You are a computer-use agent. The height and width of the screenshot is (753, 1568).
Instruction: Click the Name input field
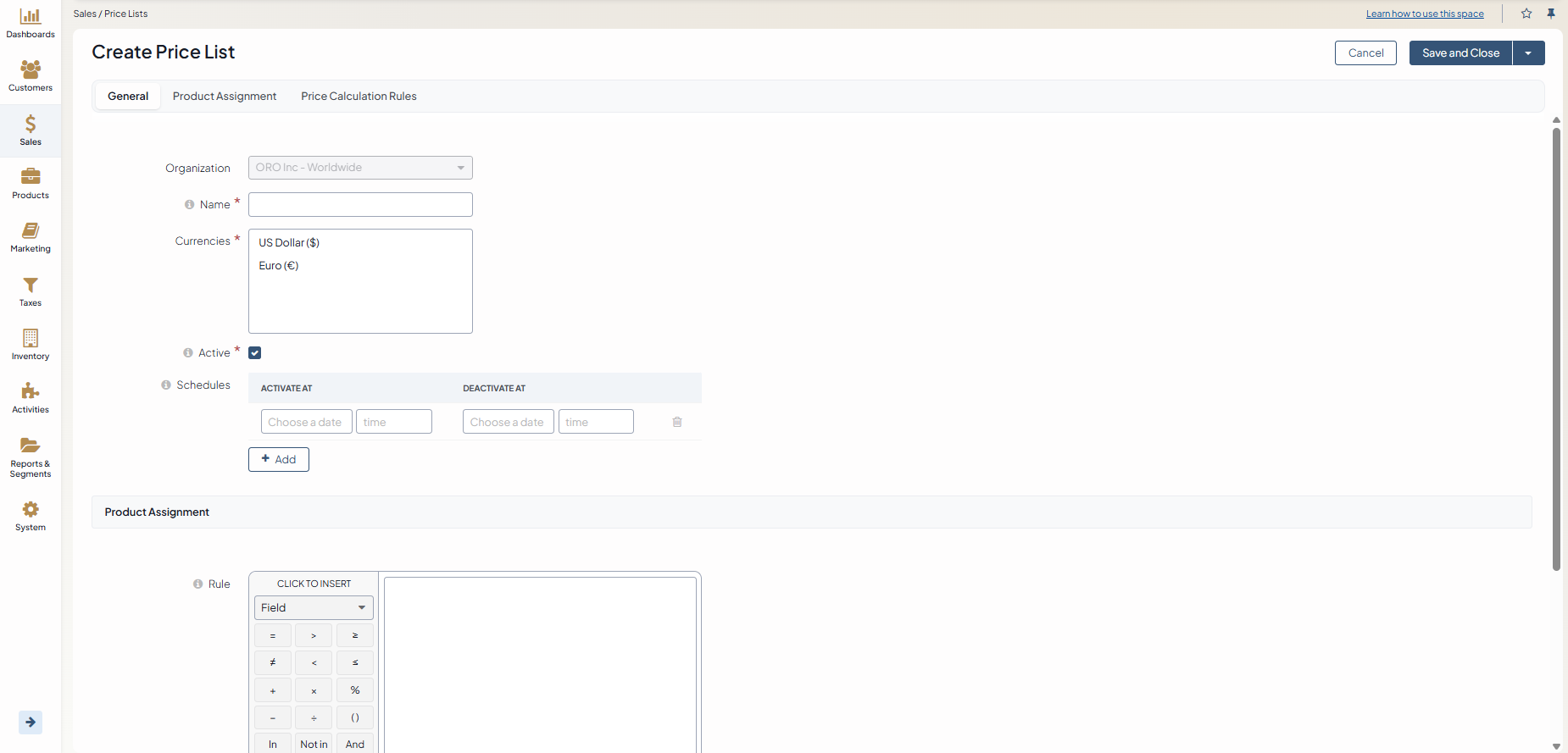click(360, 205)
